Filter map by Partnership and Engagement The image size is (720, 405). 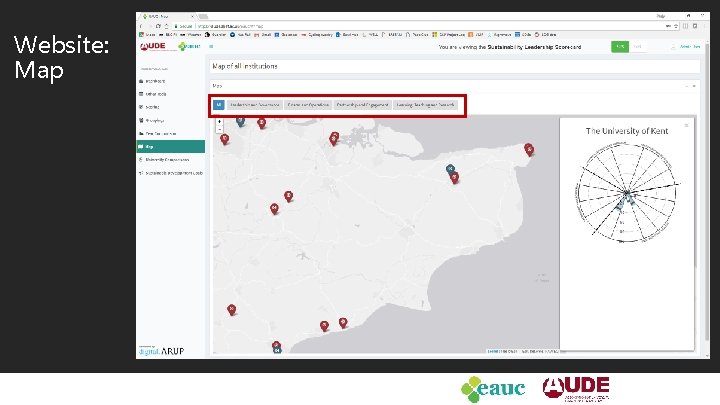coord(362,105)
